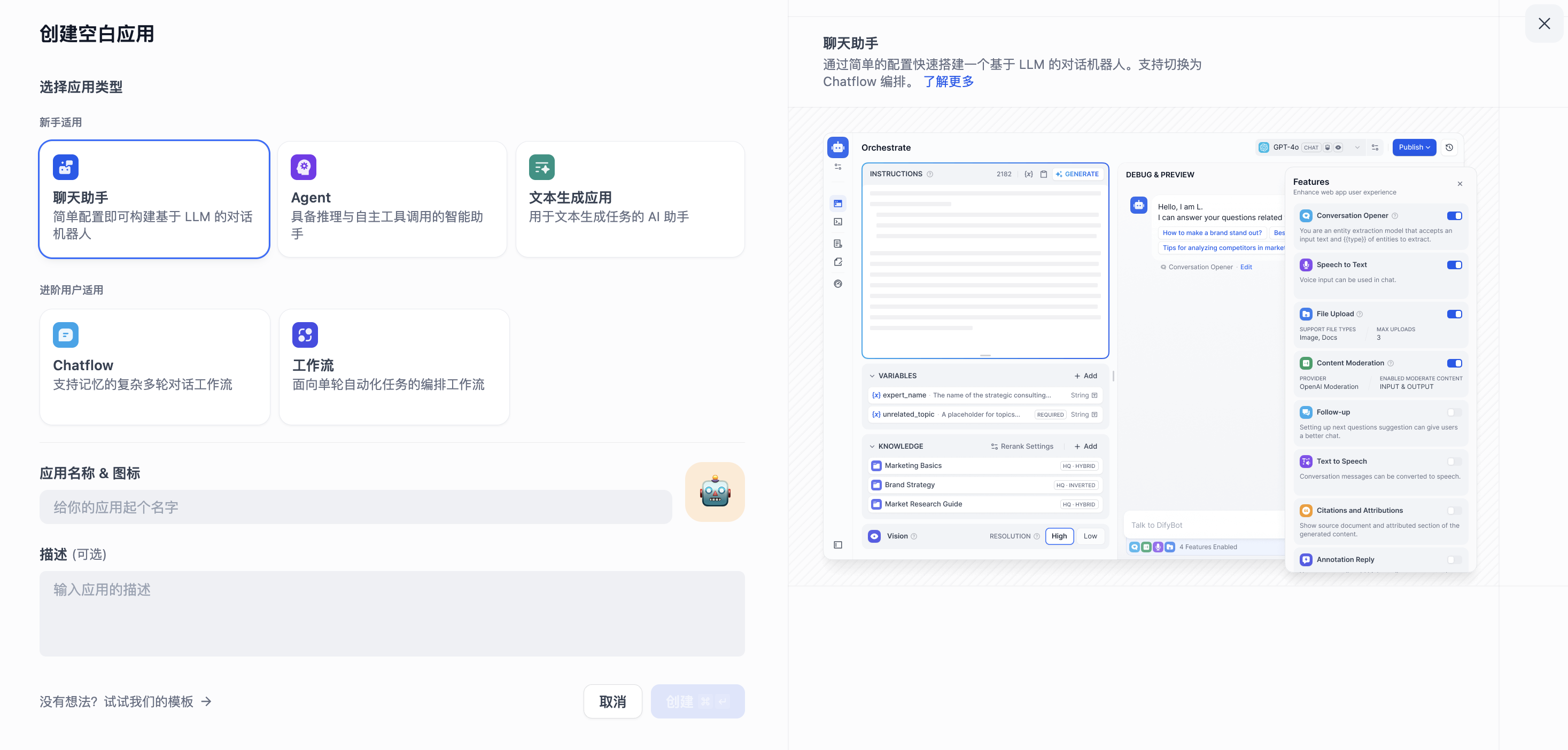The image size is (1568, 750).
Task: Disable the Speech to Text switch
Action: coord(1454,264)
